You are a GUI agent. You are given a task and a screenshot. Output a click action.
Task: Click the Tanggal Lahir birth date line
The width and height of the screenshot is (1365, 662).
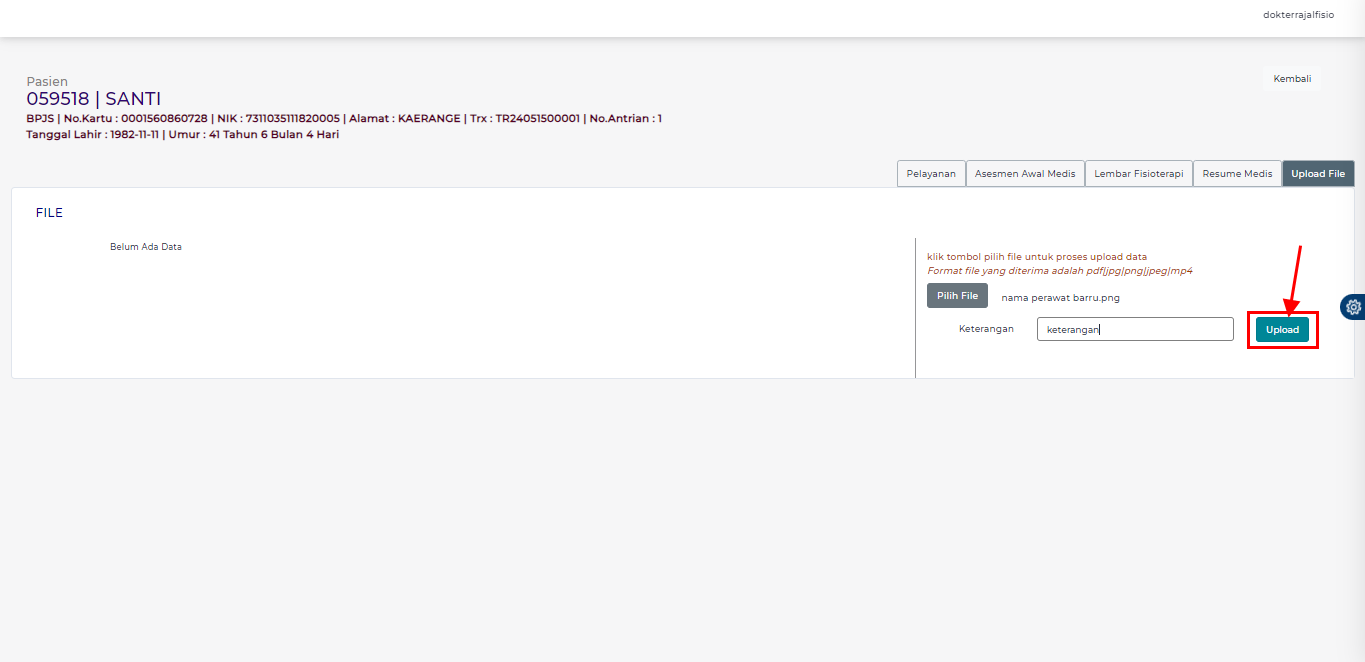click(x=182, y=135)
